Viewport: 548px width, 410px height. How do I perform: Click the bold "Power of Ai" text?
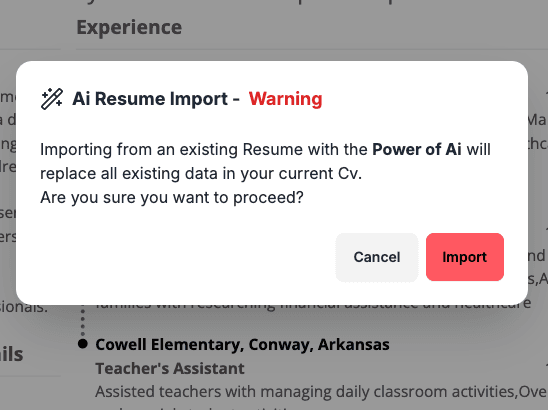pyautogui.click(x=417, y=149)
